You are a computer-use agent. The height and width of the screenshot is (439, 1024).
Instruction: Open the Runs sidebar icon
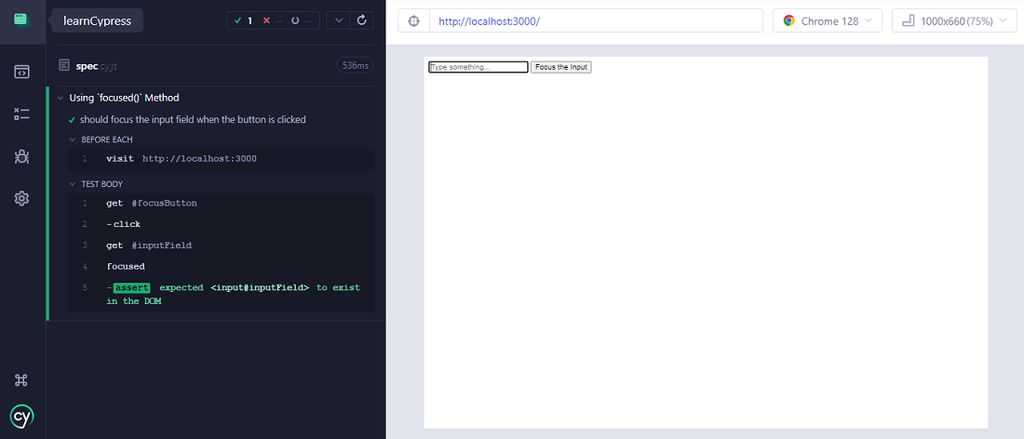pos(22,114)
